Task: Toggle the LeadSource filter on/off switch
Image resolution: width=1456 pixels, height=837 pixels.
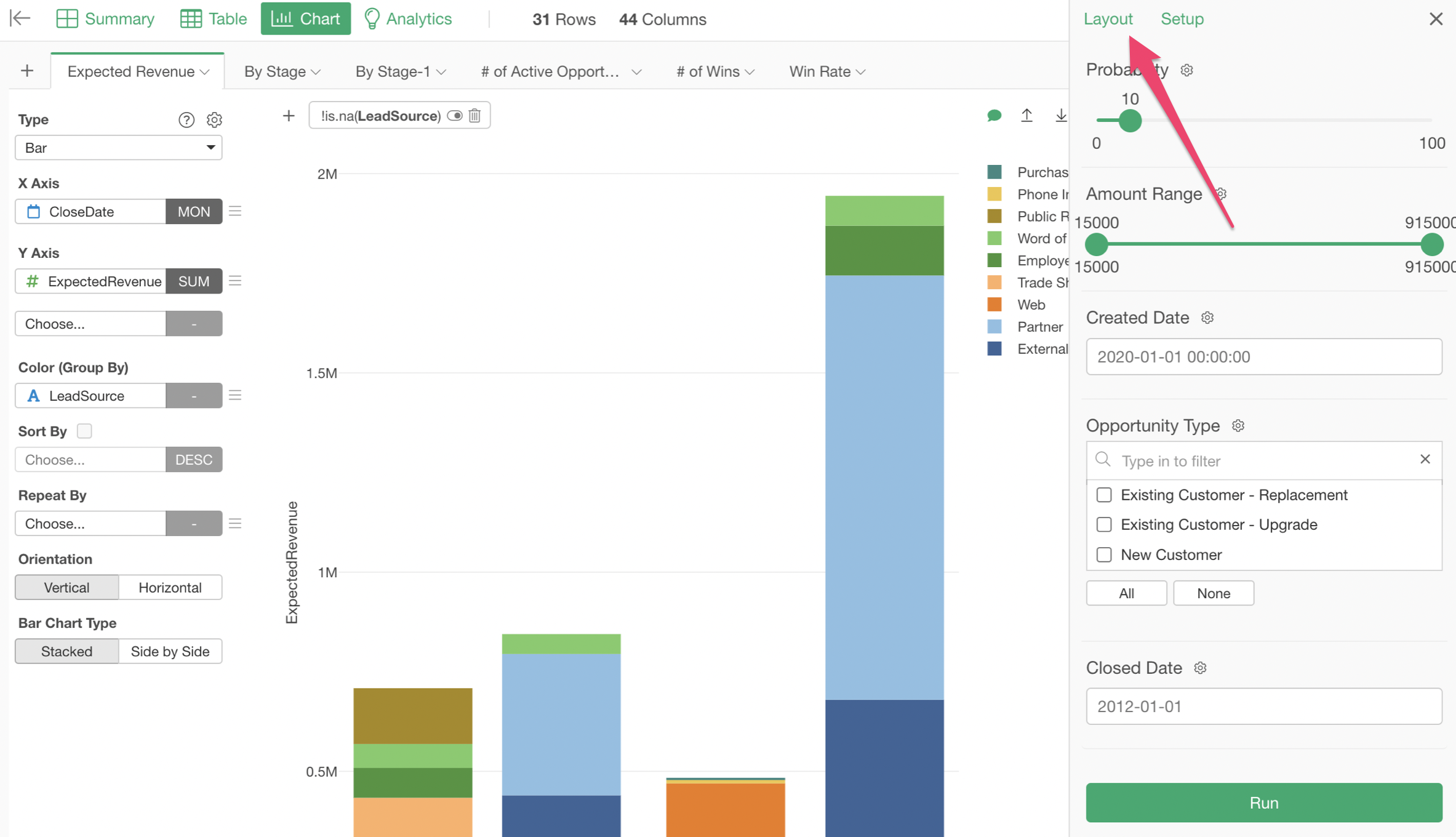Action: click(455, 116)
